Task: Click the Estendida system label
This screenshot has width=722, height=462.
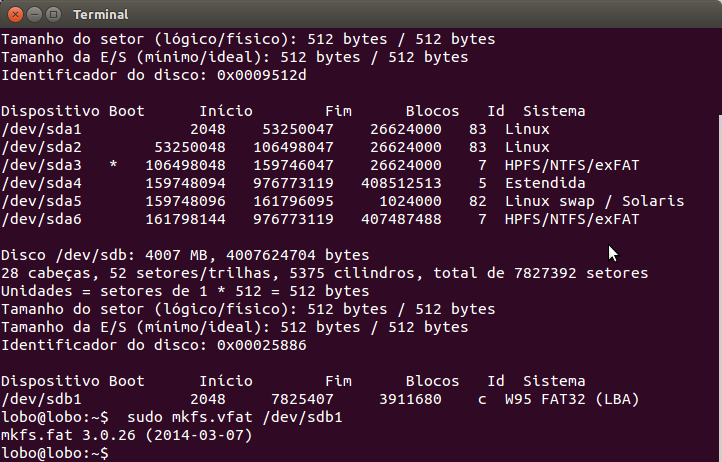Action: point(545,183)
